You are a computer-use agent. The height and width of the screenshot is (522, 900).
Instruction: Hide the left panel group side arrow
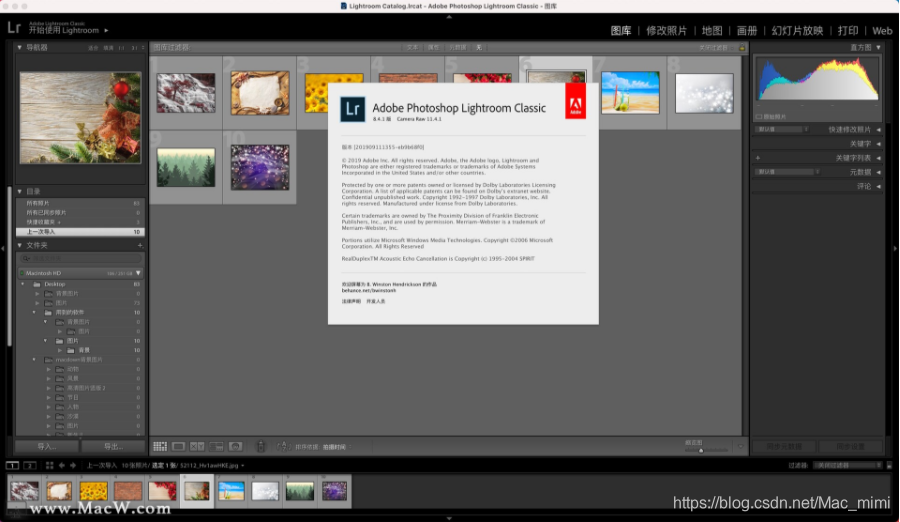(3, 248)
